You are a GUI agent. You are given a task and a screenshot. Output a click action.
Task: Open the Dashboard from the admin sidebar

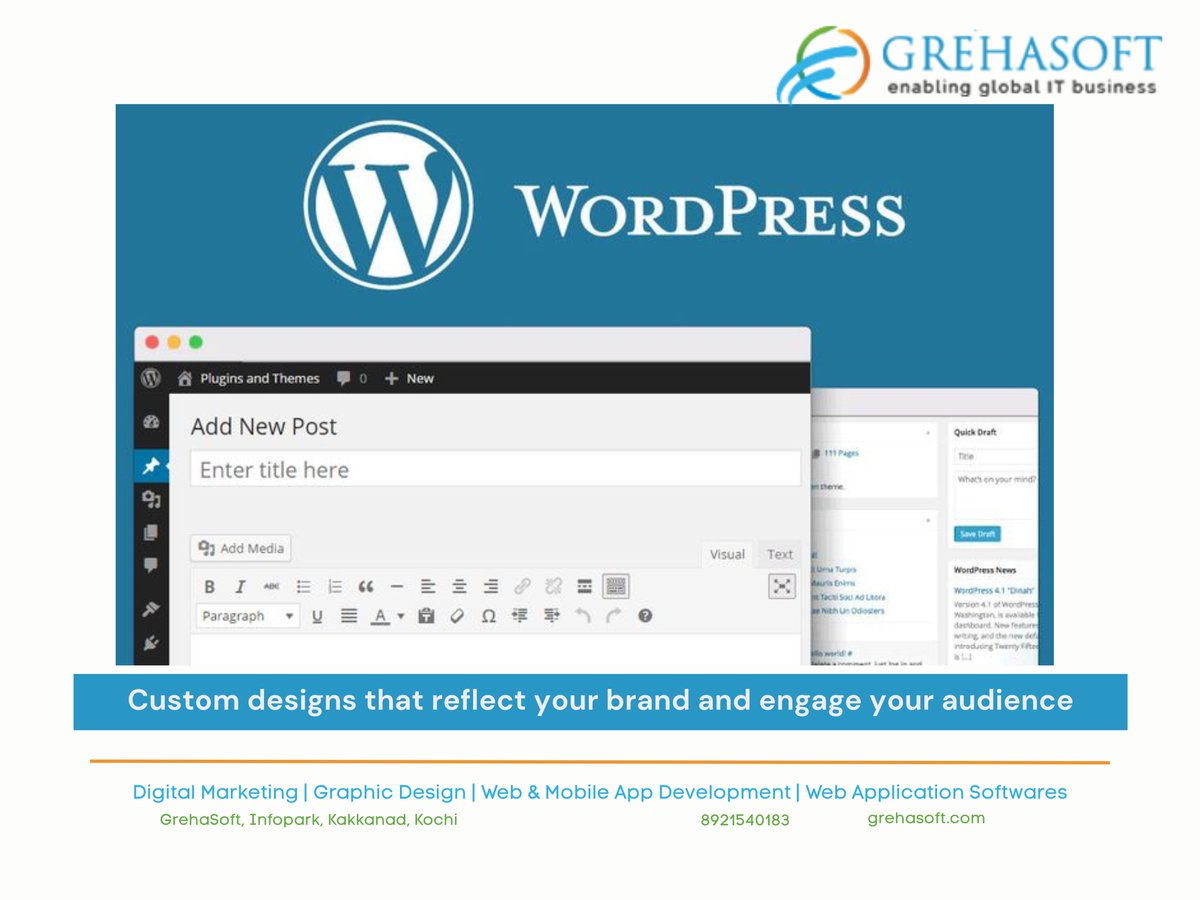(x=151, y=422)
